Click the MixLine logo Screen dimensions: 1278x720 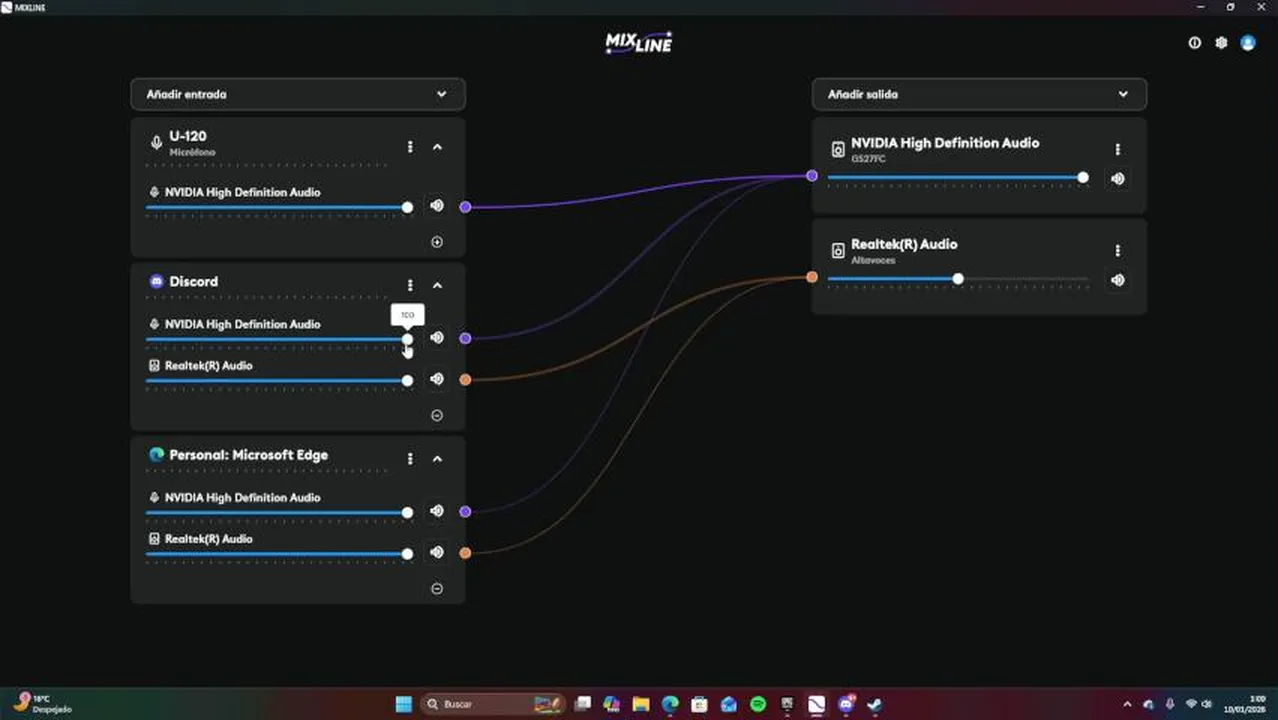pyautogui.click(x=639, y=42)
